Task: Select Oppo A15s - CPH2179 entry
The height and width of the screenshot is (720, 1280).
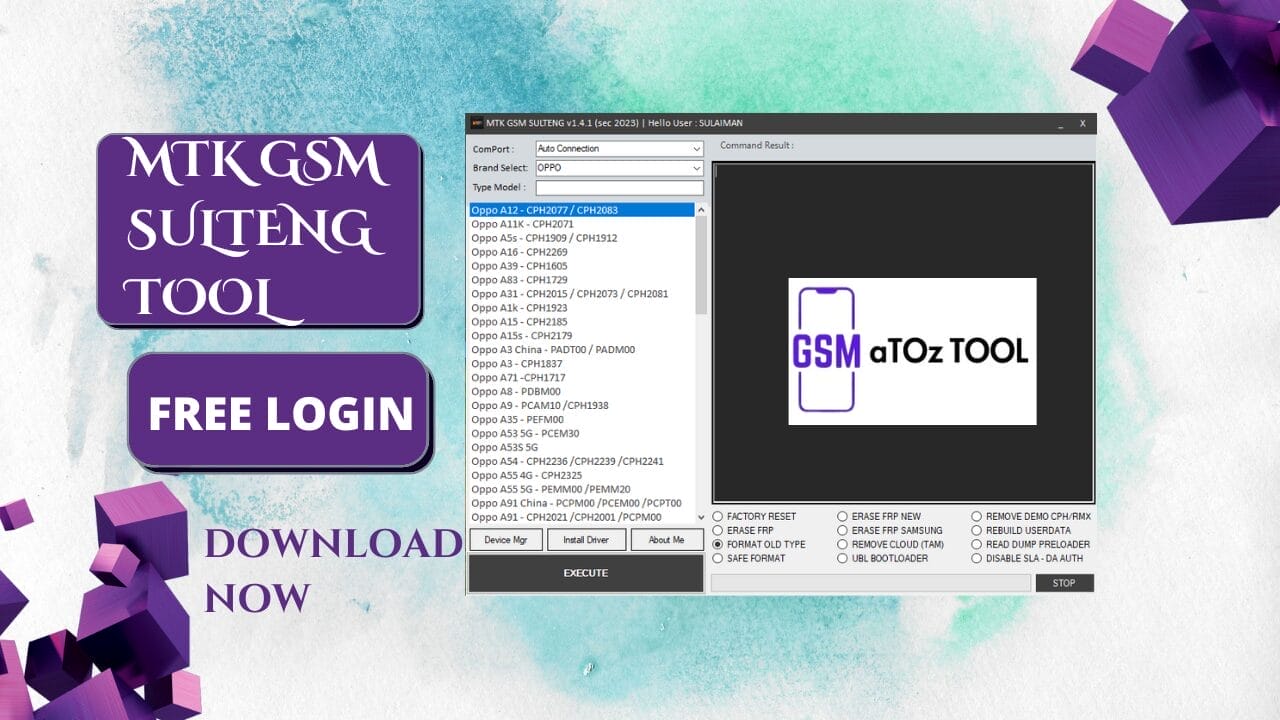Action: pyautogui.click(x=582, y=336)
